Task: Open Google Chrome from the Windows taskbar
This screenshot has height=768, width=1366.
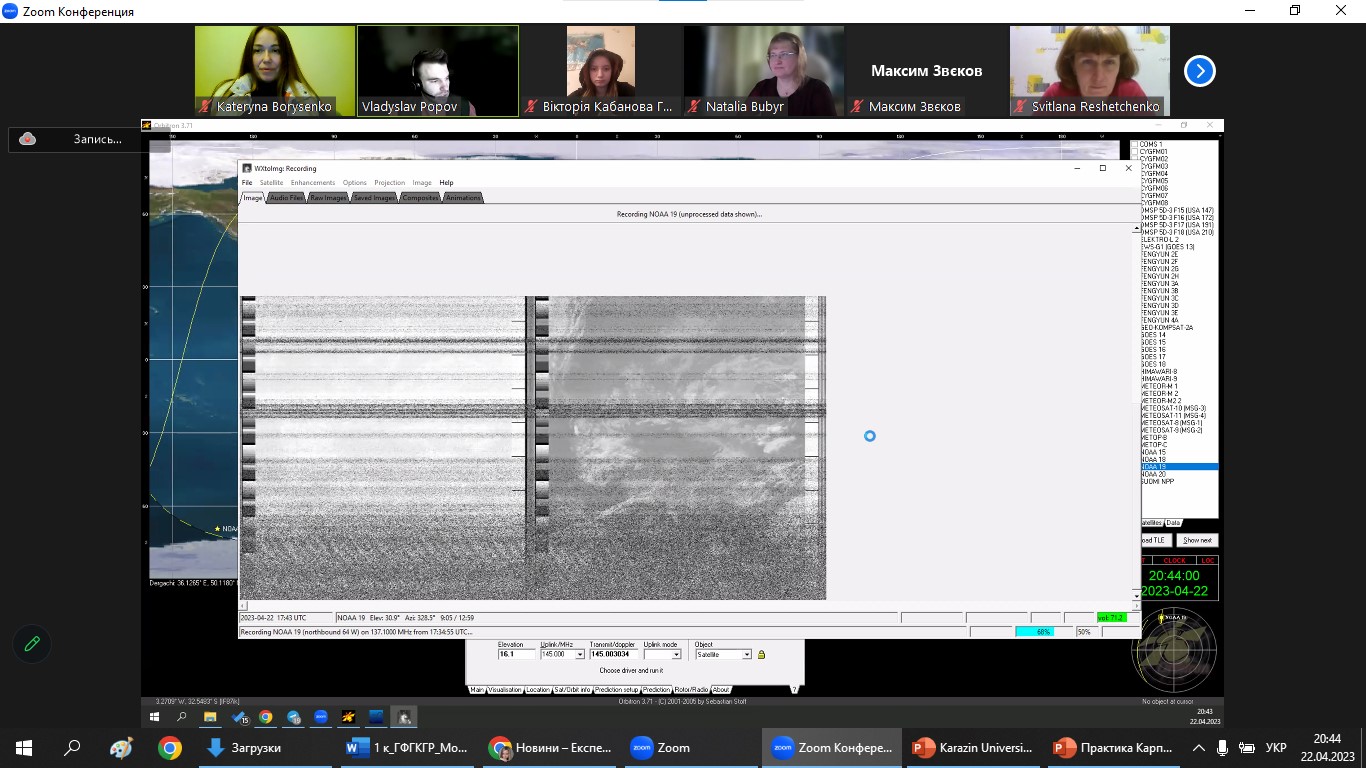Action: [169, 747]
